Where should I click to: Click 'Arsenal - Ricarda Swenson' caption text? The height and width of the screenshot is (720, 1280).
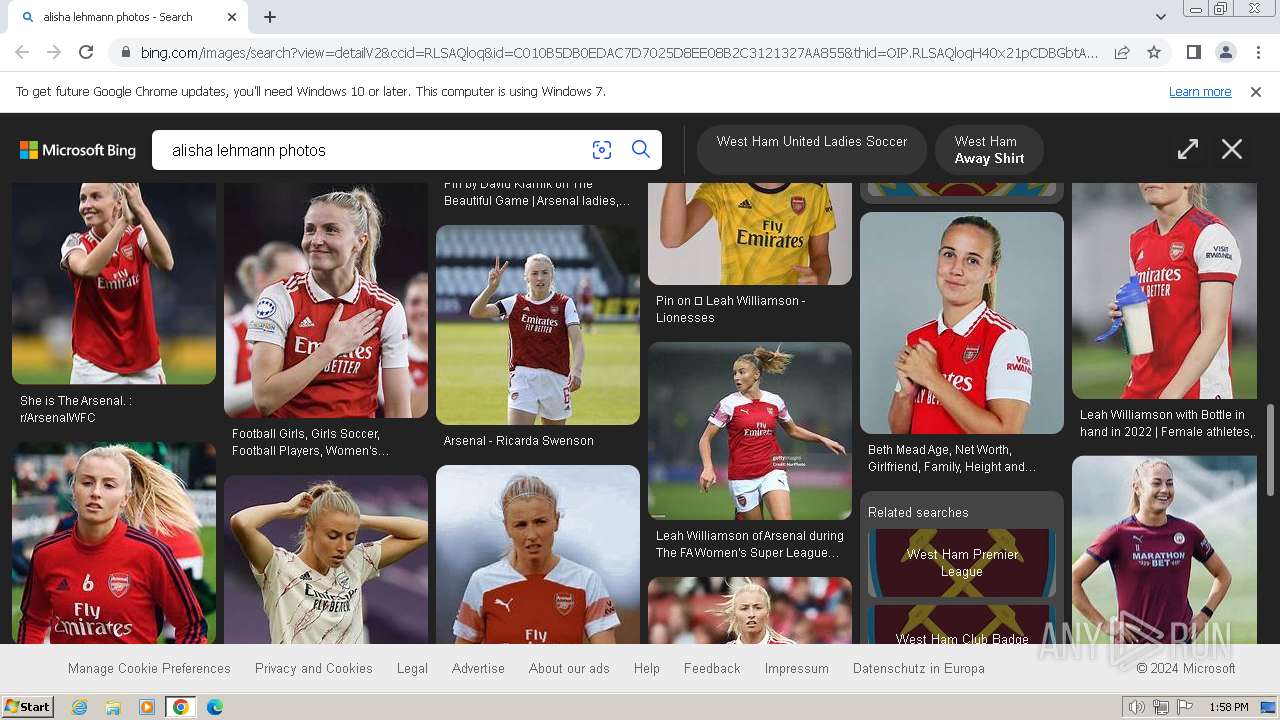tap(519, 441)
